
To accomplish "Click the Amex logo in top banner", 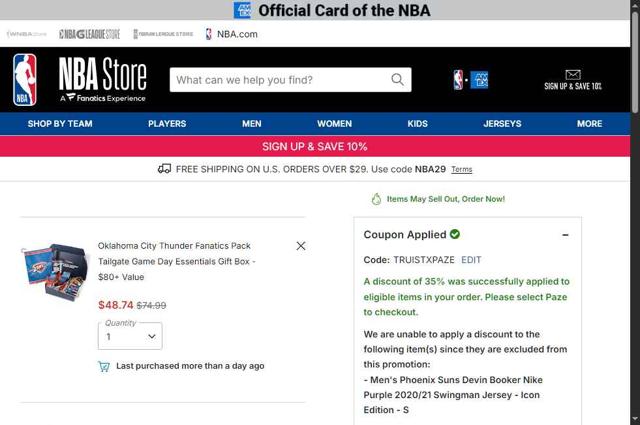I will [242, 10].
